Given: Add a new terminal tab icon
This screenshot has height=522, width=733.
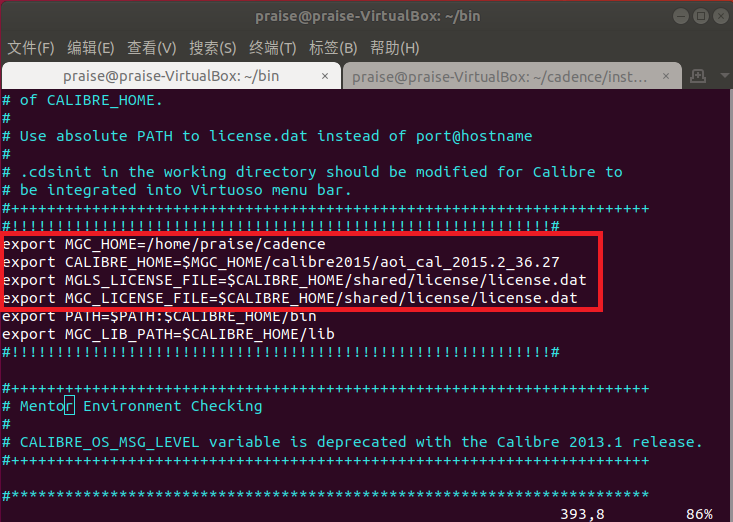Looking at the screenshot, I should (697, 76).
